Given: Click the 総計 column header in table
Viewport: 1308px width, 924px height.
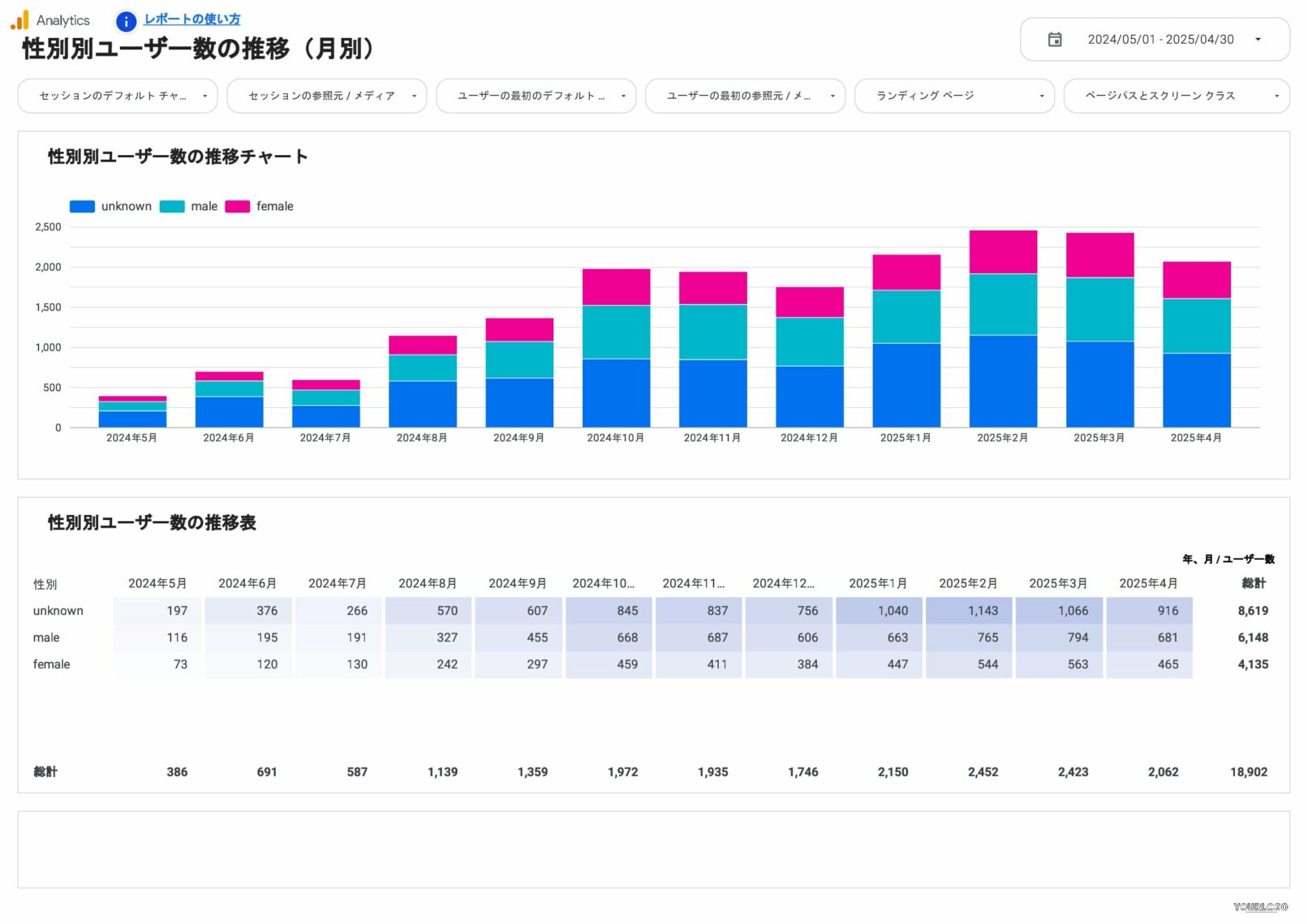Looking at the screenshot, I should point(1253,583).
